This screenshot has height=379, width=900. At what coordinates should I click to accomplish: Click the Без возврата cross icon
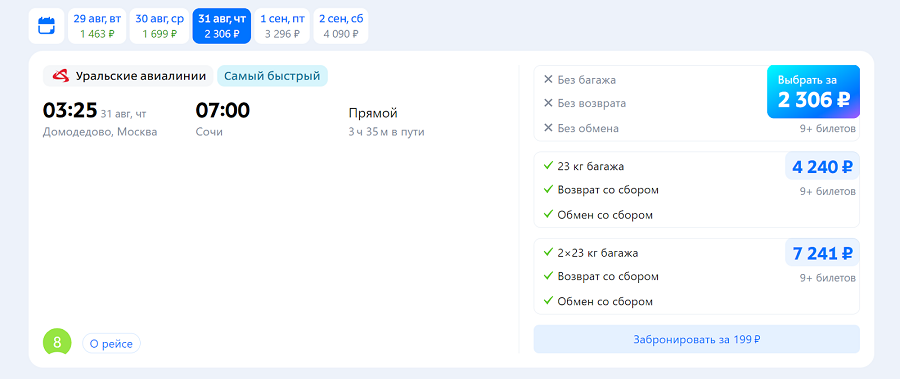[x=548, y=103]
